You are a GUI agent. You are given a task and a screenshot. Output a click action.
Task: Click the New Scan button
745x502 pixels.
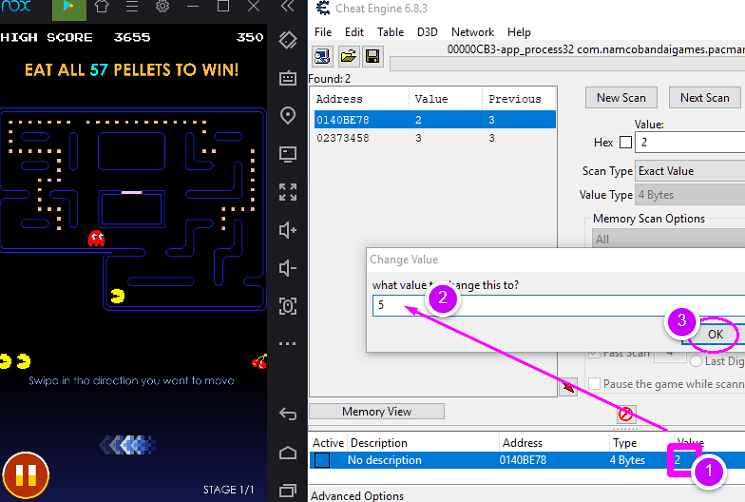tap(621, 98)
